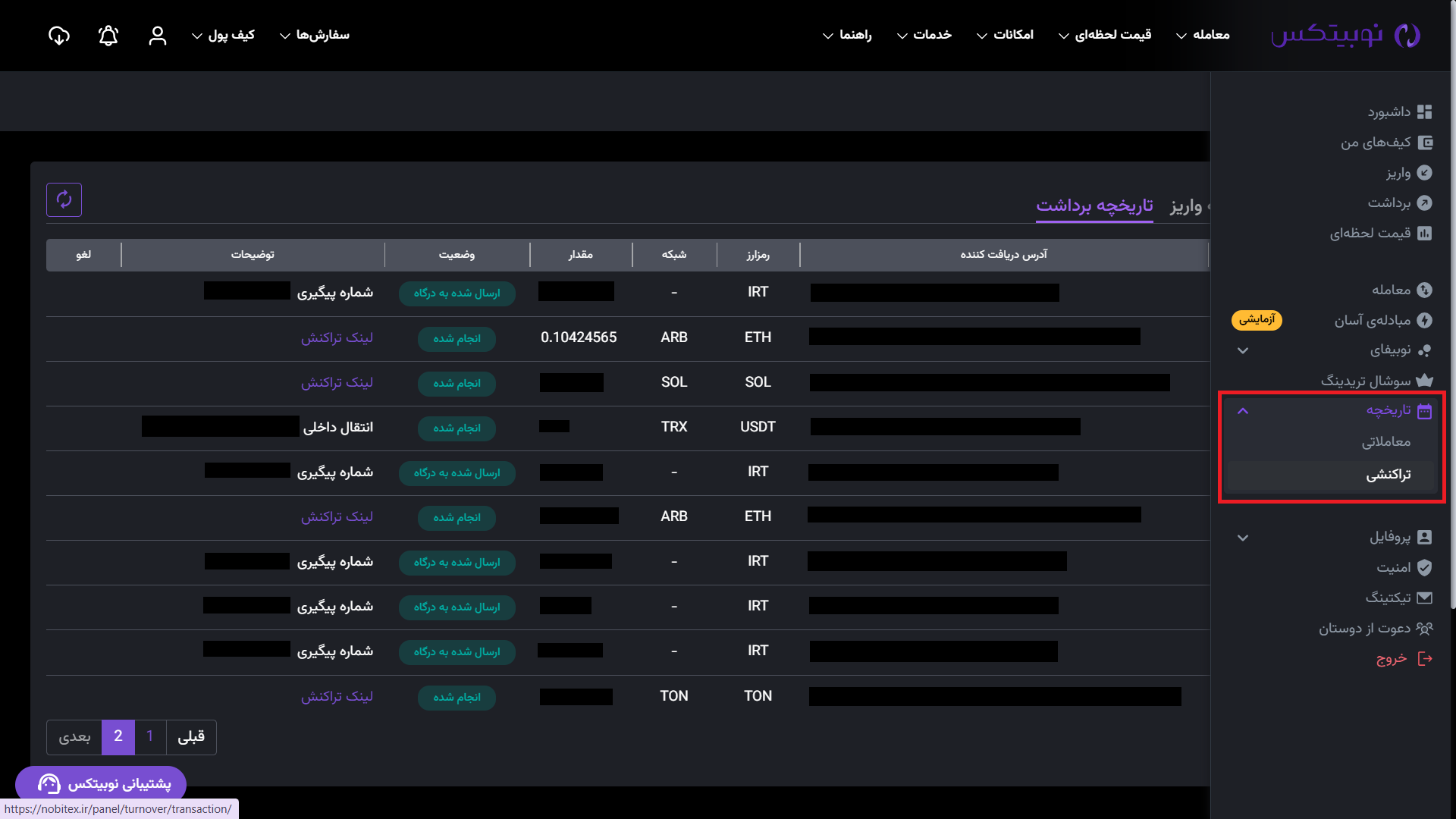This screenshot has height=819, width=1456.
Task: Click the پروفایل profile icon in sidebar
Action: [1425, 537]
